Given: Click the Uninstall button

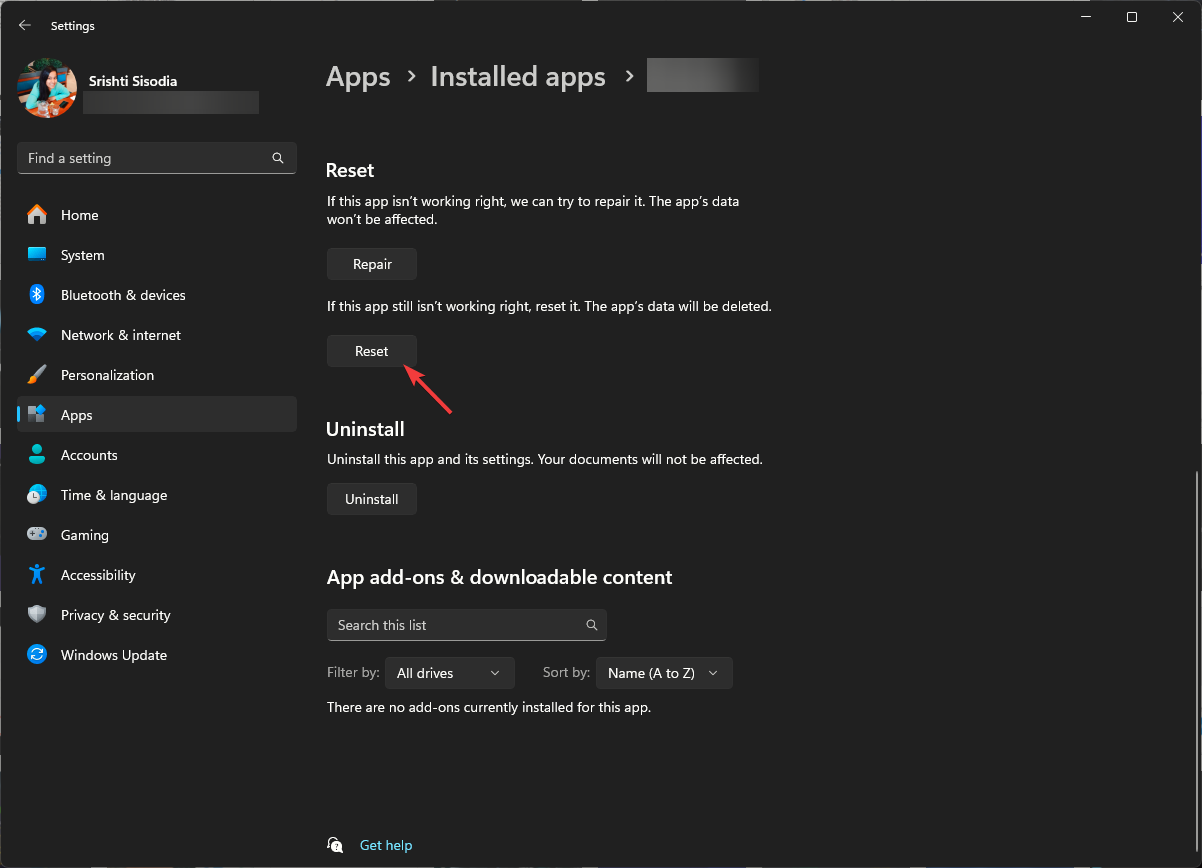Looking at the screenshot, I should 372,499.
